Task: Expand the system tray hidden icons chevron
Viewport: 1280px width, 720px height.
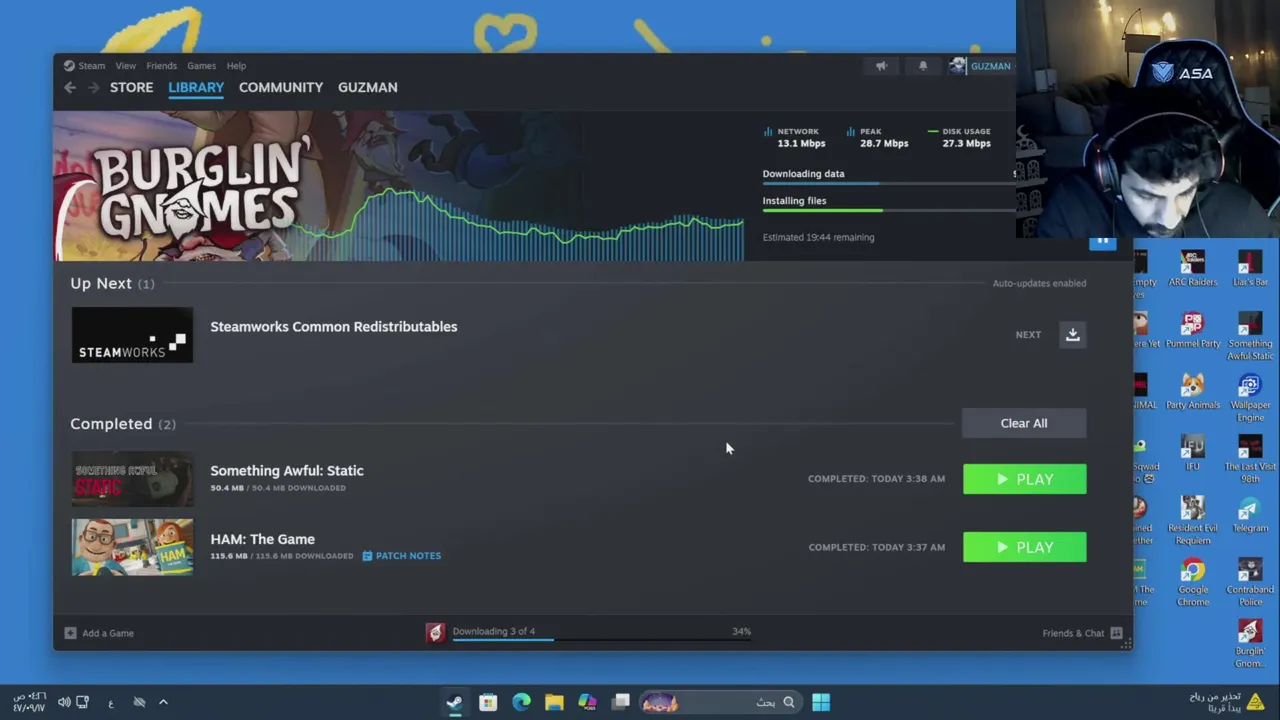Action: (163, 702)
